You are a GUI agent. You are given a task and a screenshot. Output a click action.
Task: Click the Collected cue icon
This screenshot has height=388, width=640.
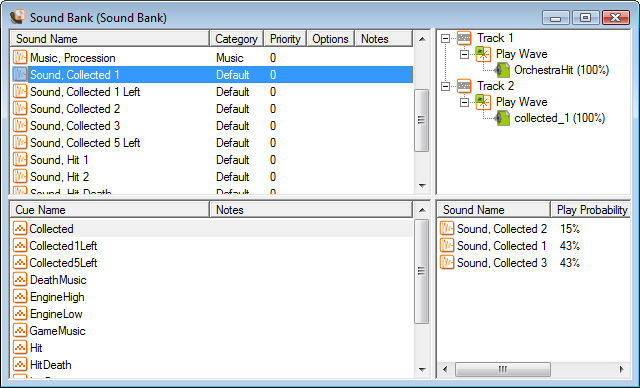coord(20,228)
